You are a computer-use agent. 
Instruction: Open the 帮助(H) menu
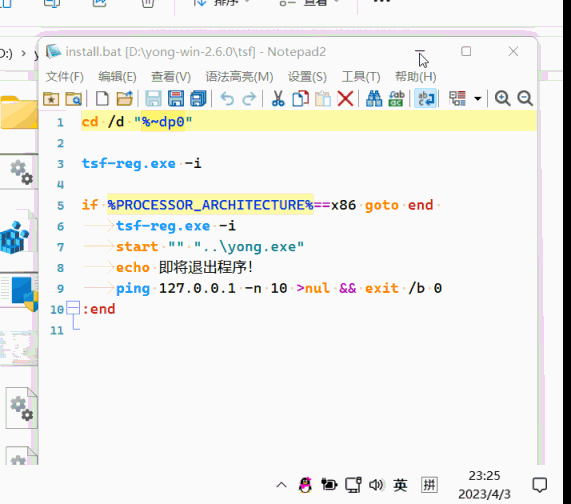[x=416, y=77]
